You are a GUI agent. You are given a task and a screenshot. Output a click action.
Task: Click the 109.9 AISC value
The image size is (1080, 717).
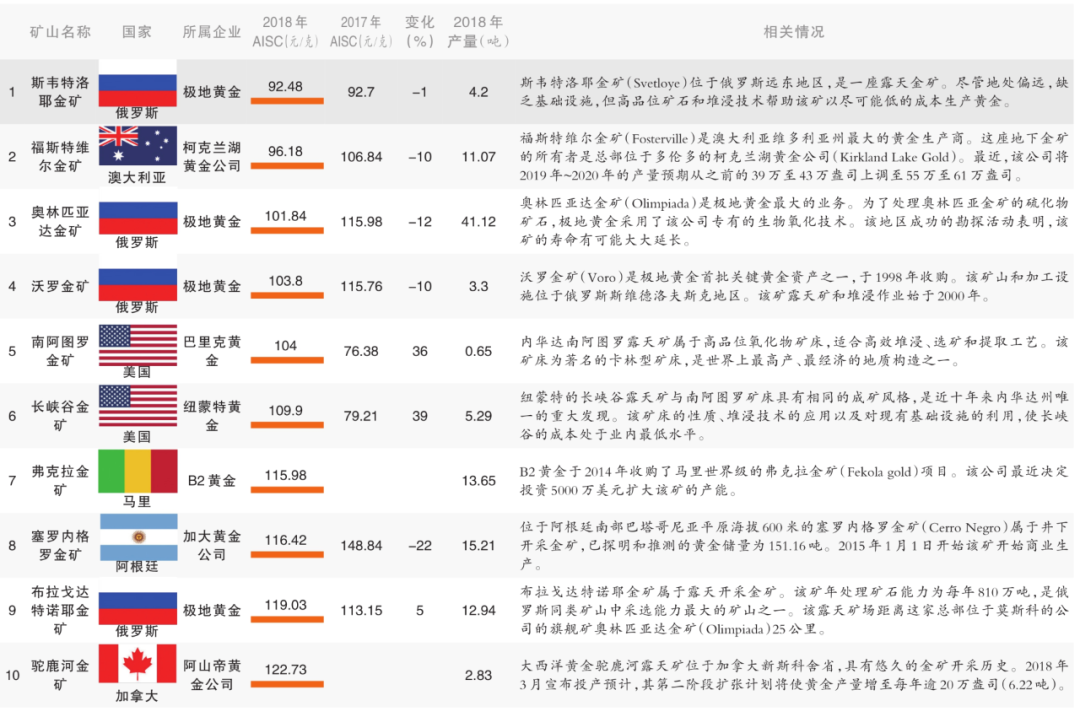coord(285,411)
